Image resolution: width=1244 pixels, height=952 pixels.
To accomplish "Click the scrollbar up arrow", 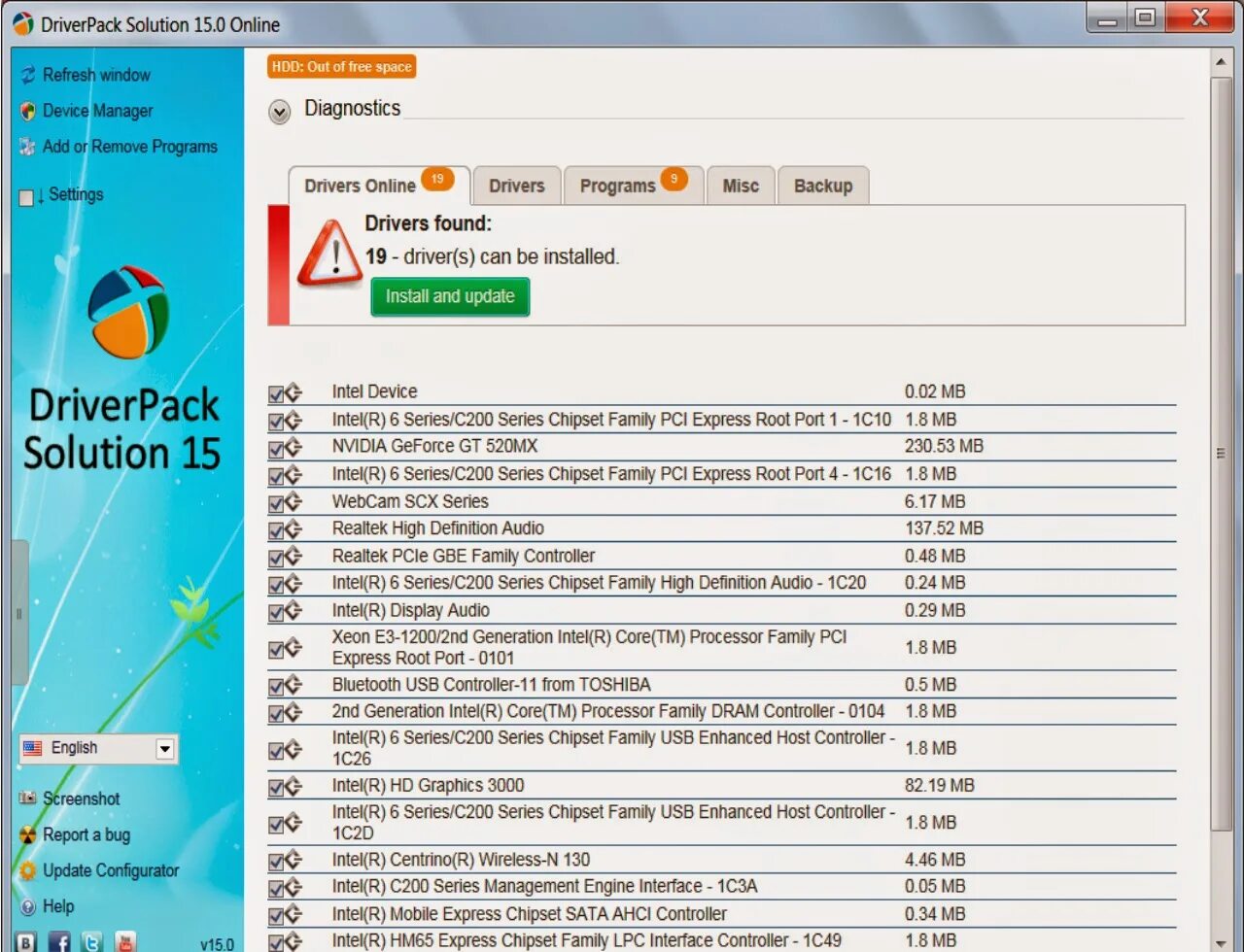I will (1222, 63).
